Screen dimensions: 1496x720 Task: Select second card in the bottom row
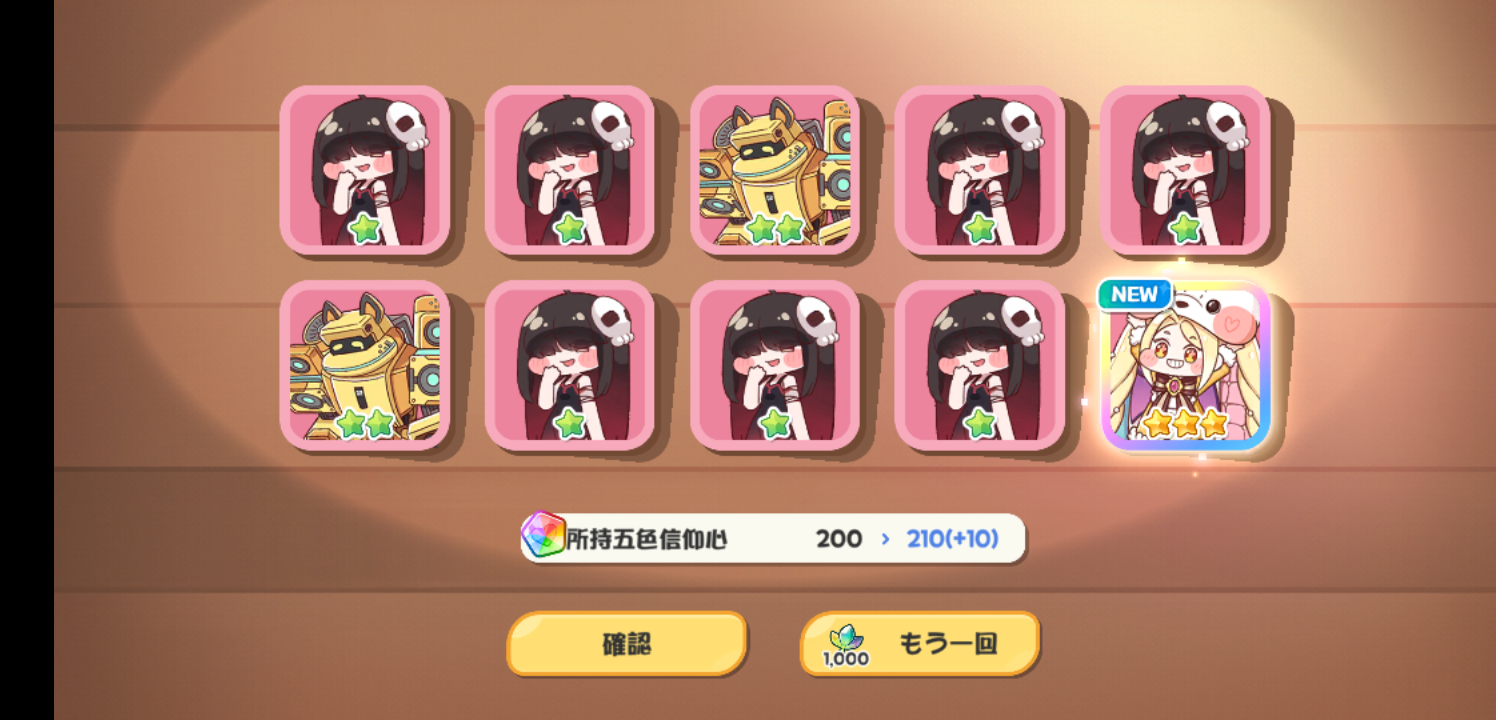pos(570,366)
